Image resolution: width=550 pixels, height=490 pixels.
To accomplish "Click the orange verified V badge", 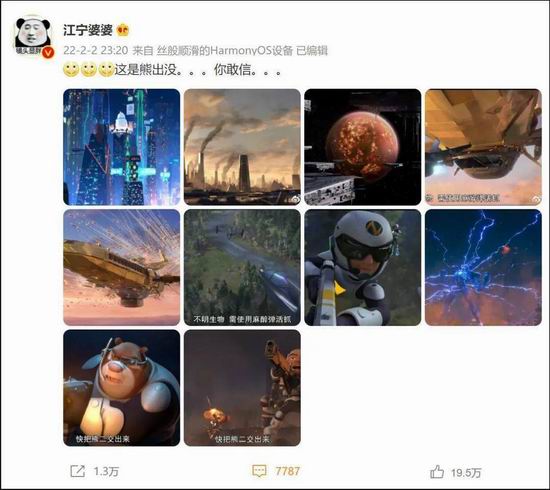I will point(48,53).
